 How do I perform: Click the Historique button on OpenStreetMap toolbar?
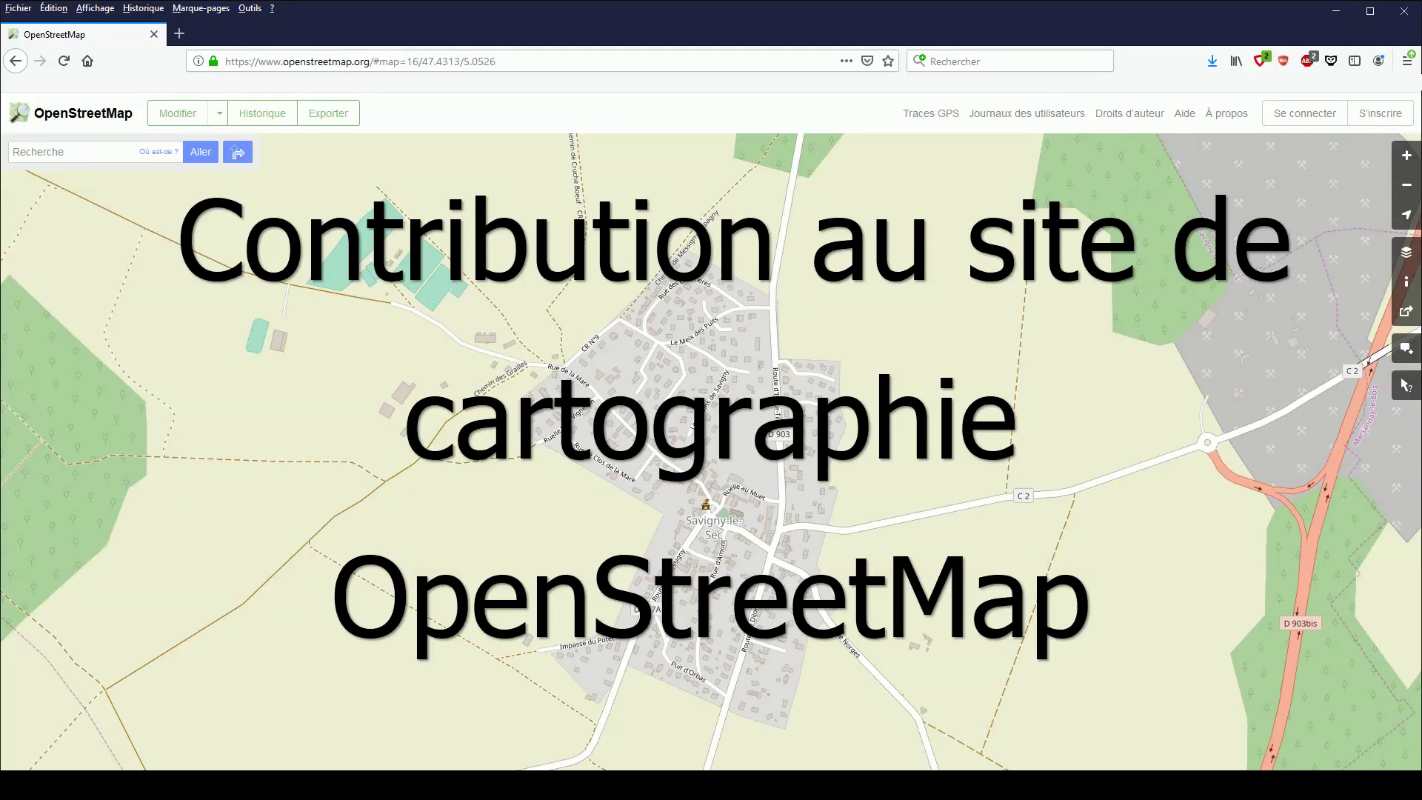click(x=262, y=113)
